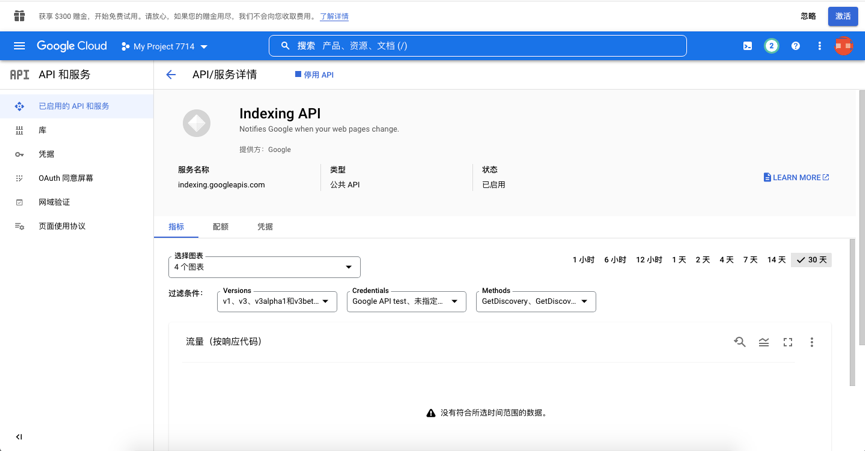The image size is (865, 451).
Task: Open OAuth 同意屏幕 in sidebar
Action: [x=77, y=178]
